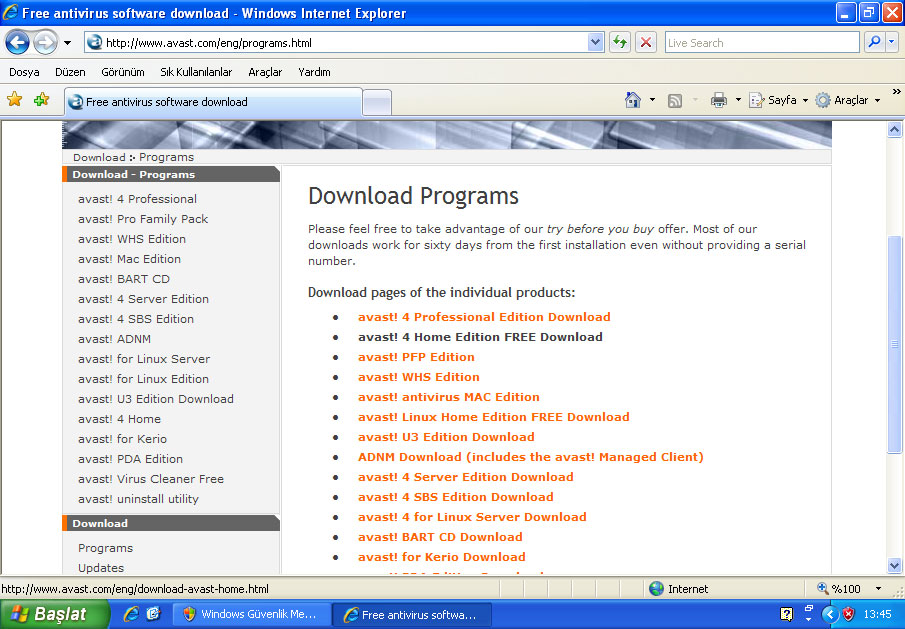This screenshot has height=629, width=905.
Task: Open Favorites Center star icon
Action: point(14,100)
